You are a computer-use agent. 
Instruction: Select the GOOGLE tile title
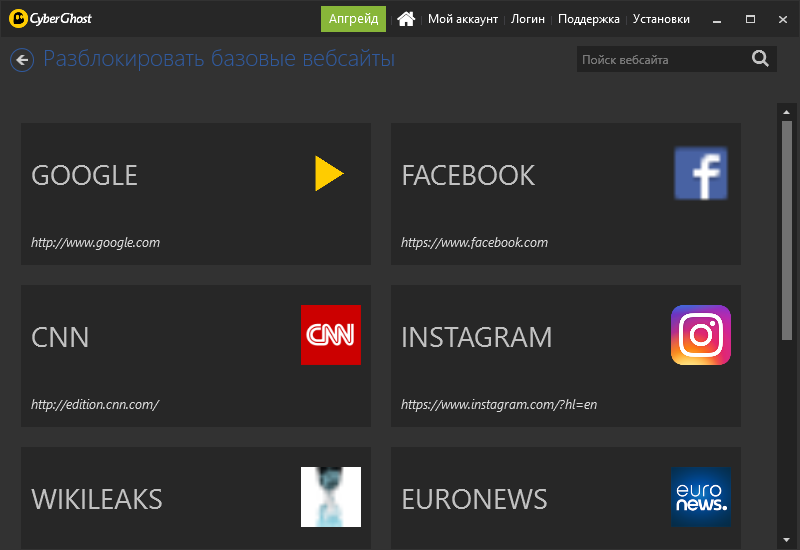click(x=84, y=176)
